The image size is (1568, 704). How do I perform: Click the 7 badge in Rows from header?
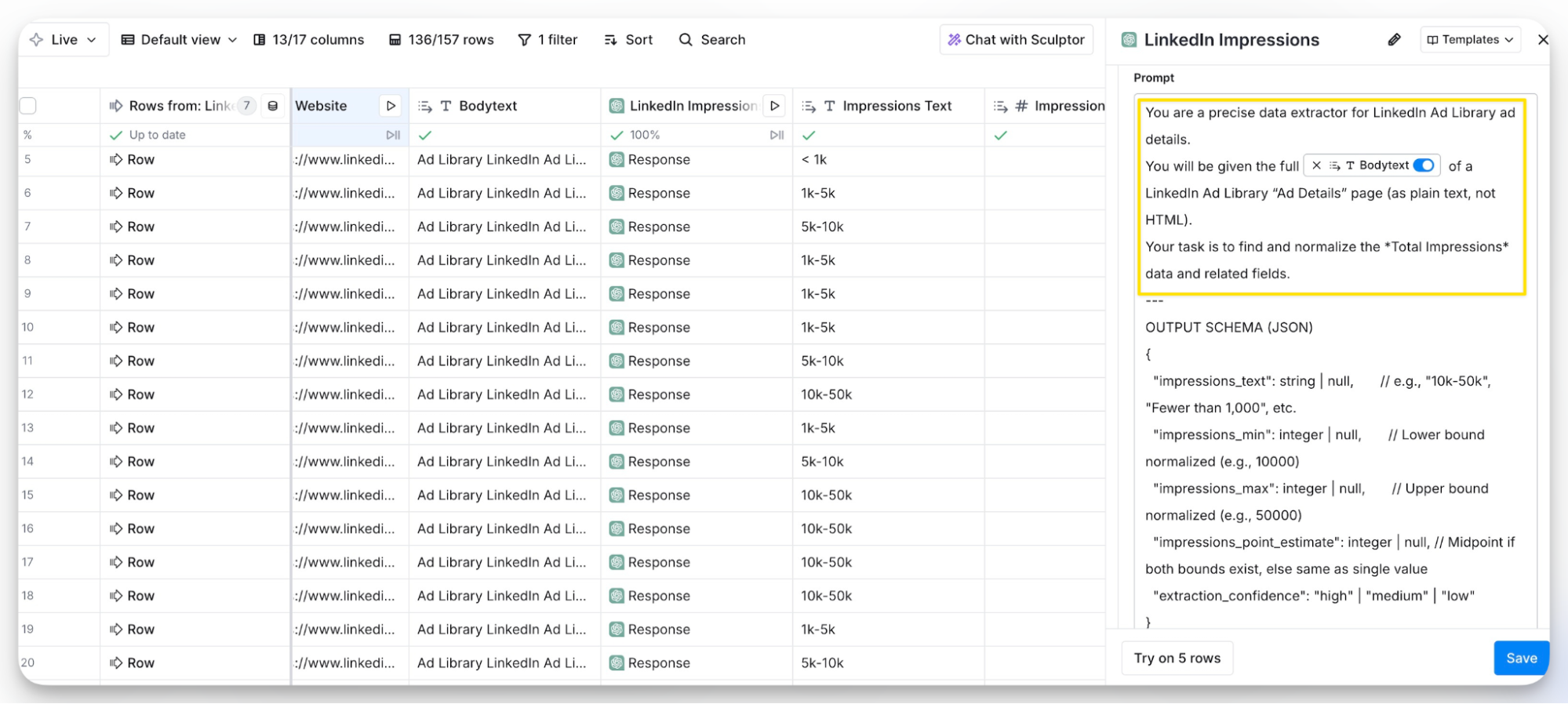(246, 106)
